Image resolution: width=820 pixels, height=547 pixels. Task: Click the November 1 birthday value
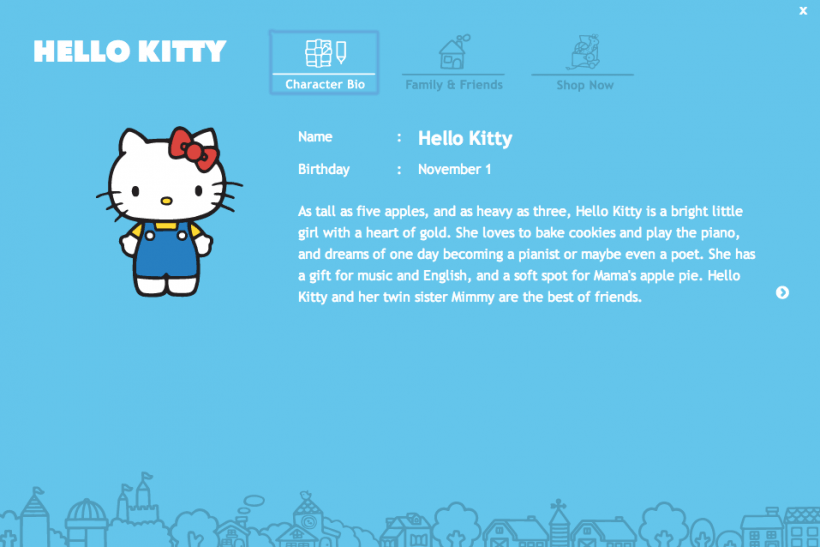[454, 169]
